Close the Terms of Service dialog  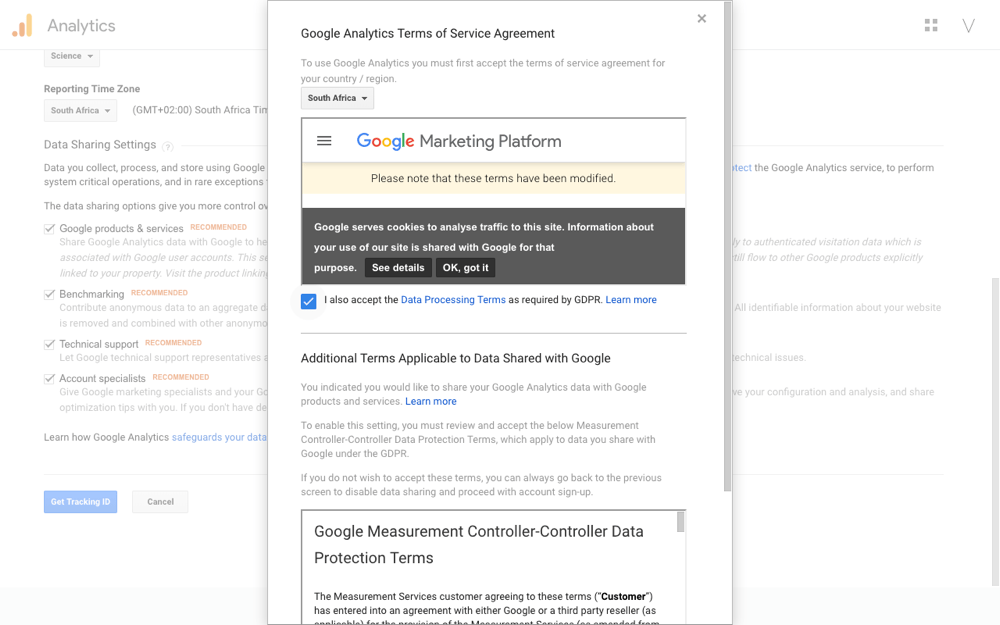[x=702, y=18]
